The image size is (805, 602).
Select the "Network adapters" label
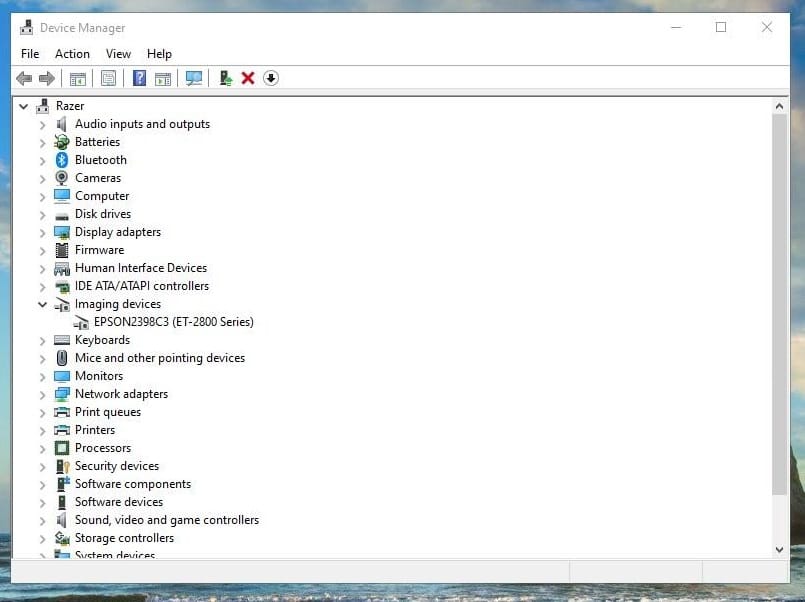122,394
